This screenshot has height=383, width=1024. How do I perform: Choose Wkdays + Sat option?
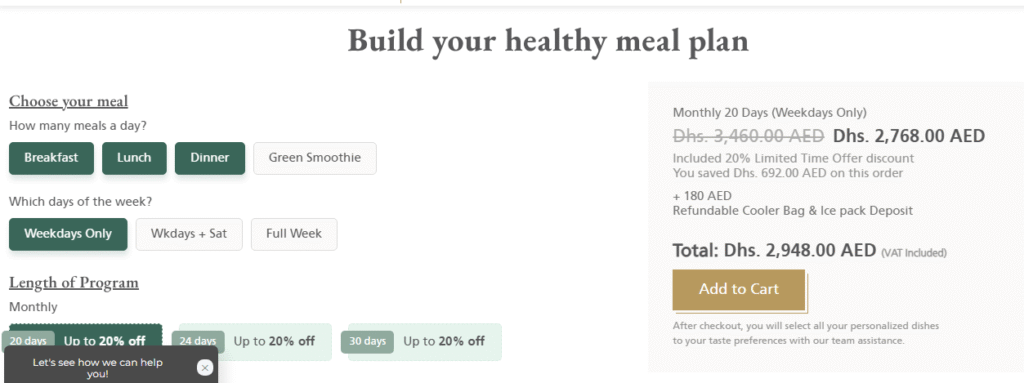[189, 234]
